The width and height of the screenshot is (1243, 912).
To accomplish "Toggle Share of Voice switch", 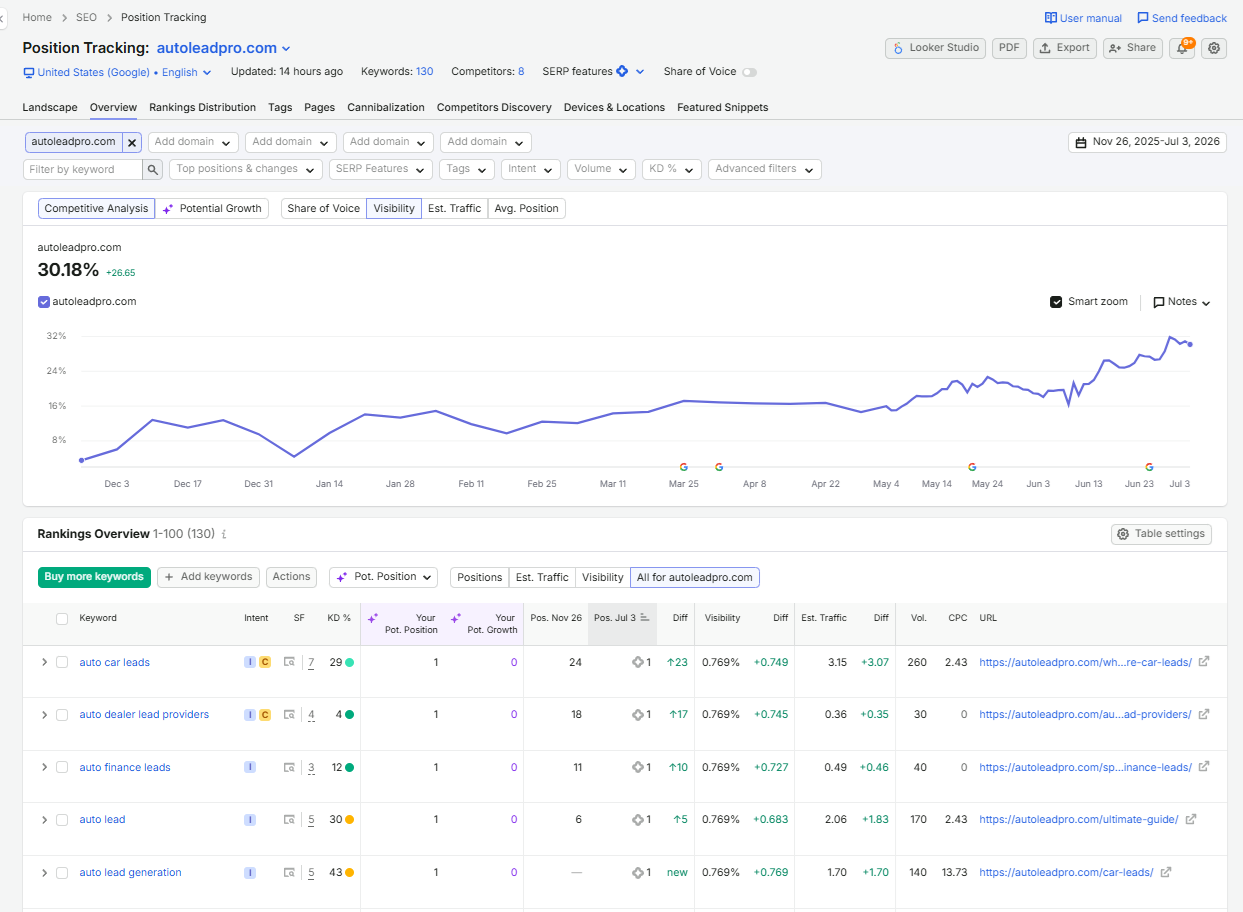I will 749,72.
